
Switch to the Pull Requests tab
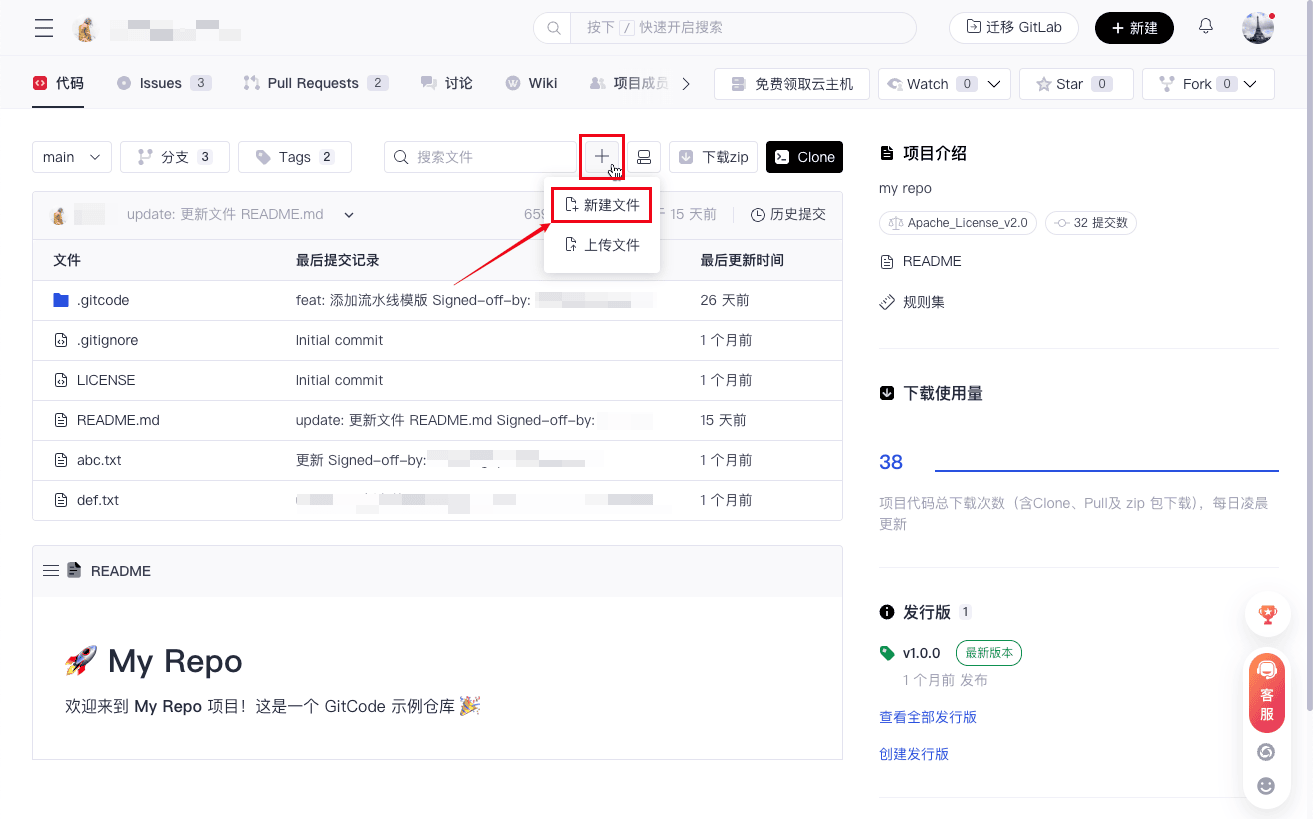[313, 83]
